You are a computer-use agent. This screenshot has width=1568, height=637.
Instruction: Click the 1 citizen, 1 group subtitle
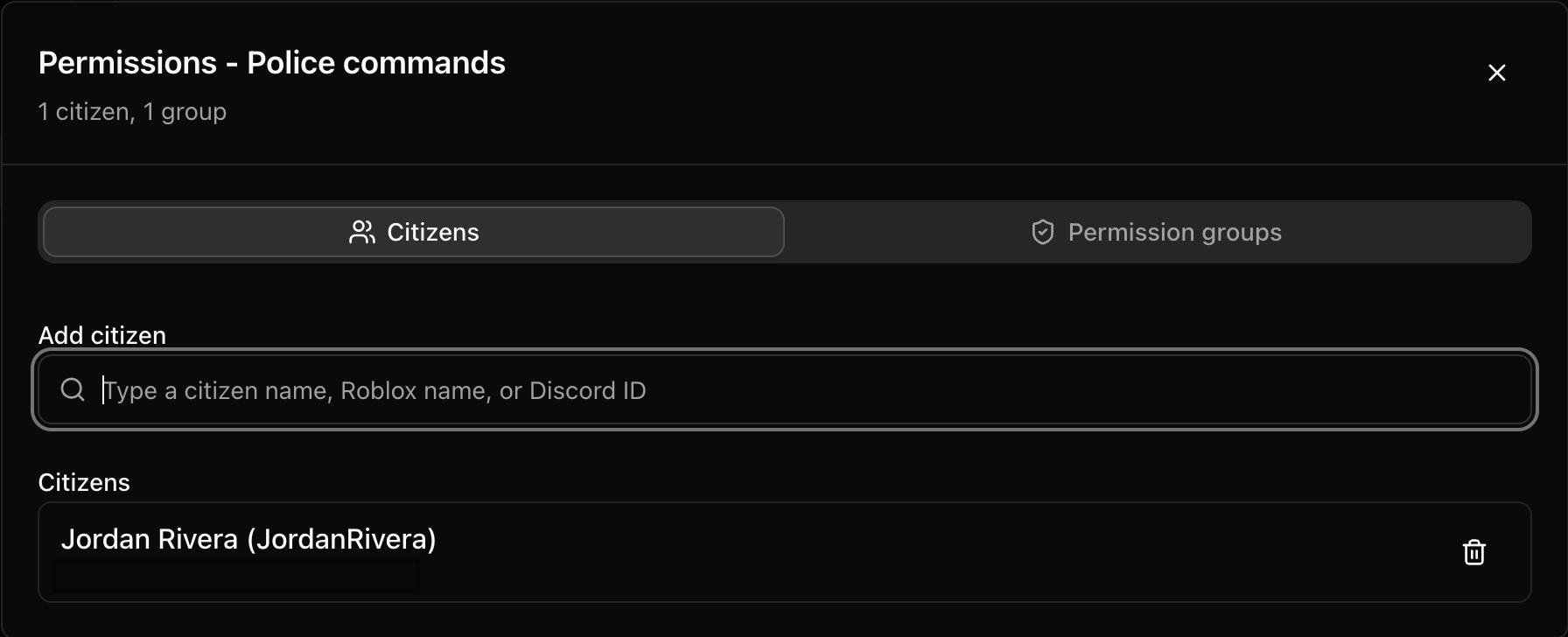[132, 112]
